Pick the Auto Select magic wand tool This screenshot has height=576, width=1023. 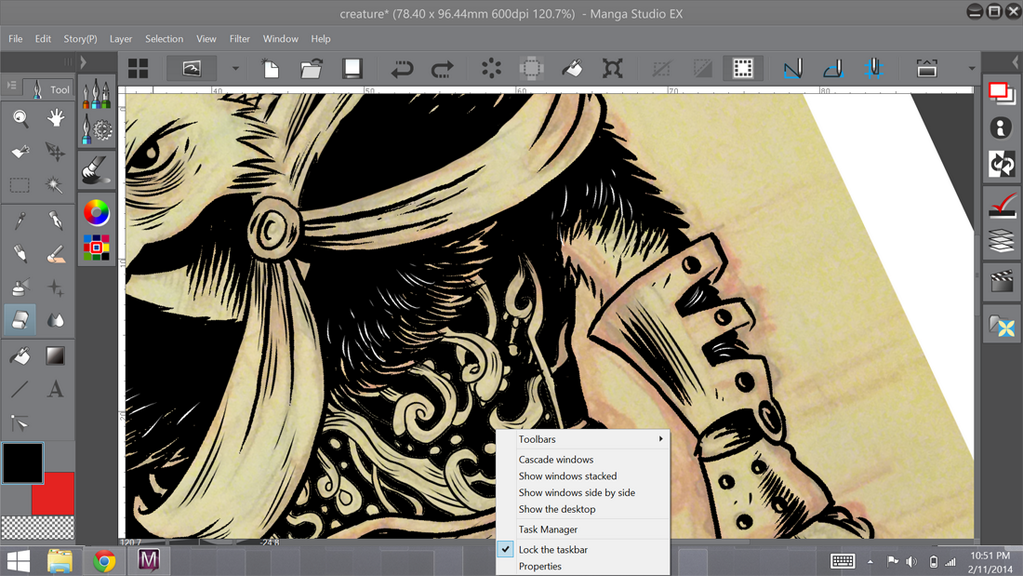tap(56, 185)
